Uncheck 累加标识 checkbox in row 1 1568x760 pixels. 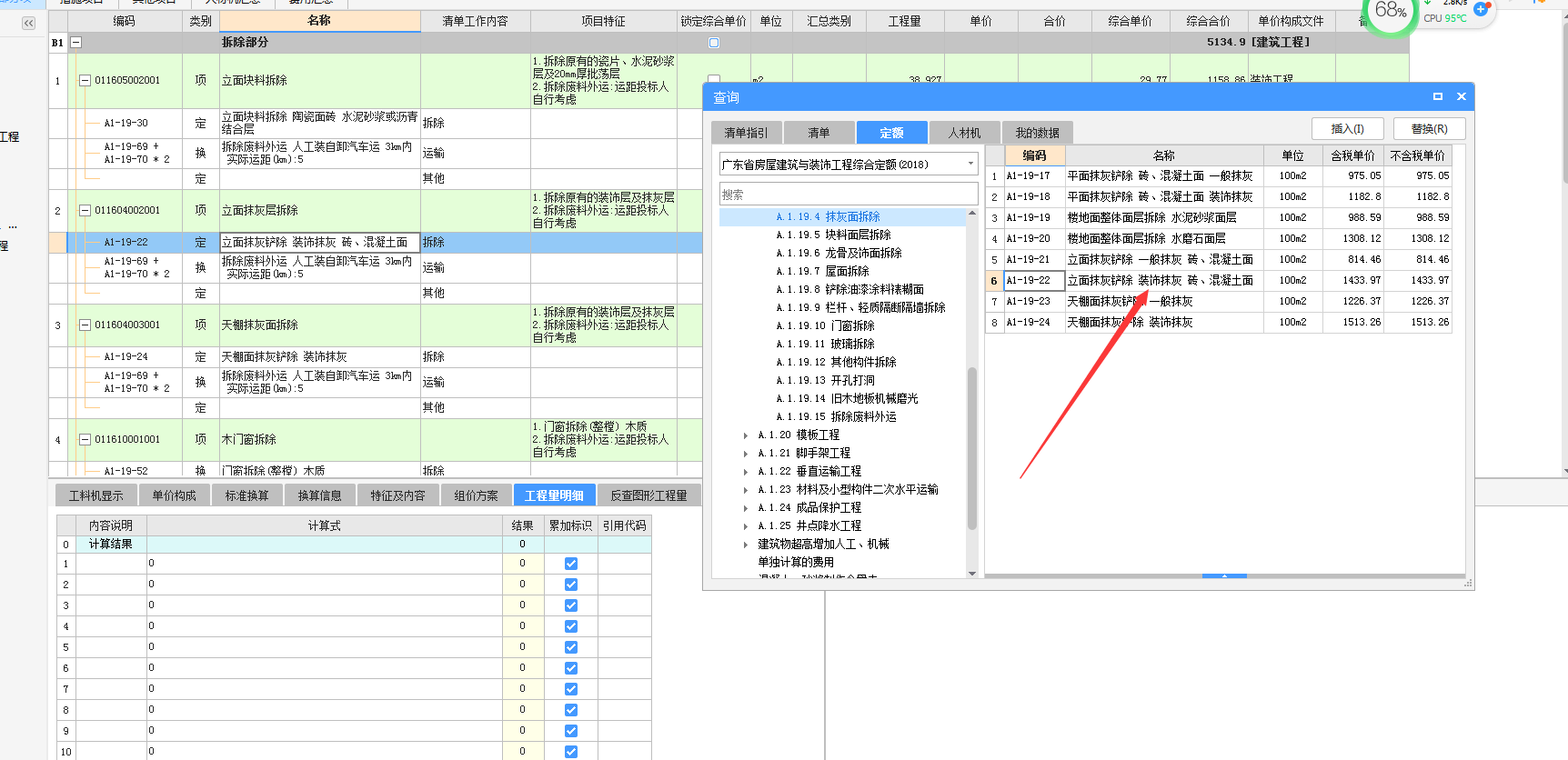(571, 564)
